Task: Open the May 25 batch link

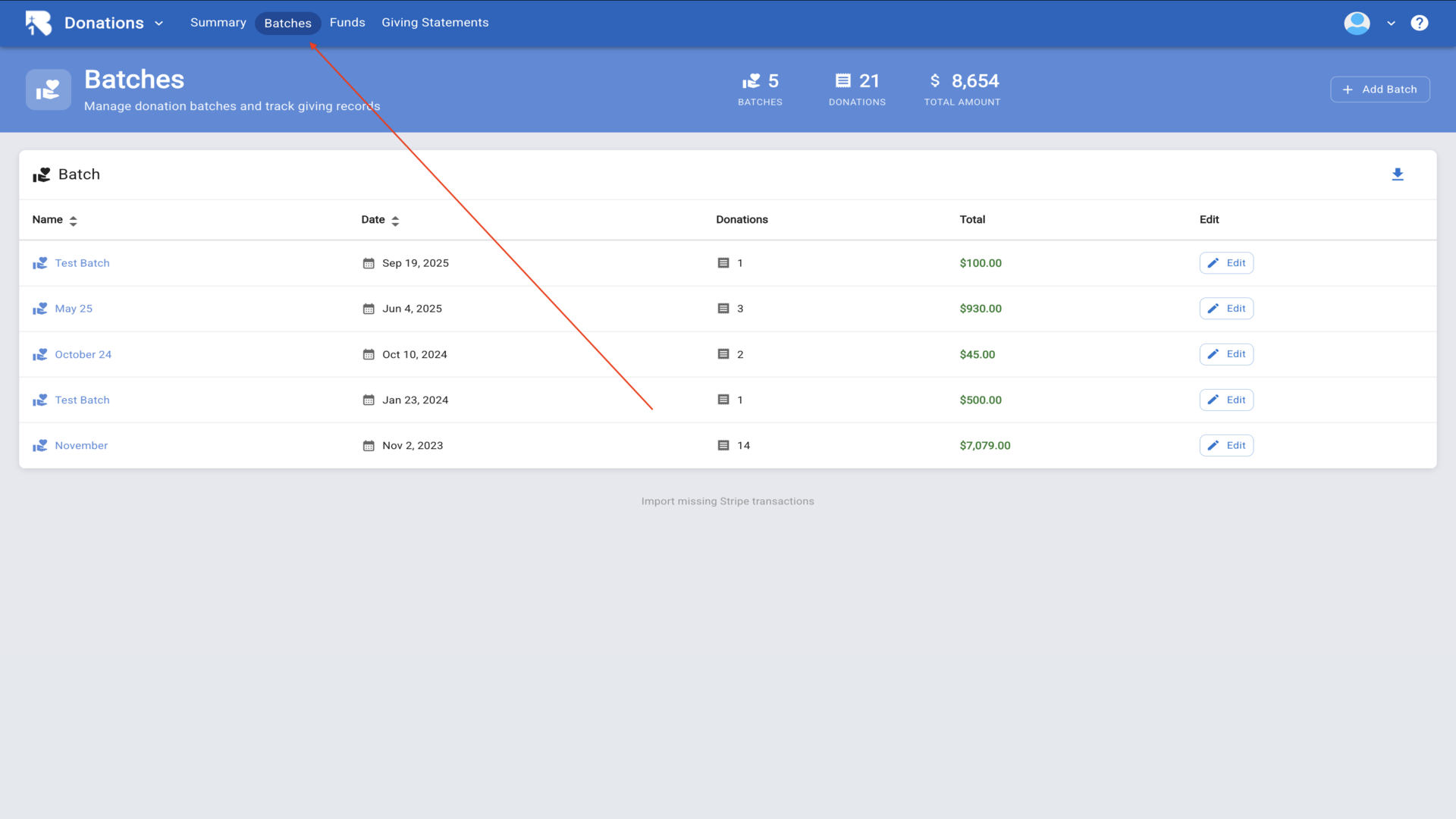Action: (x=74, y=309)
